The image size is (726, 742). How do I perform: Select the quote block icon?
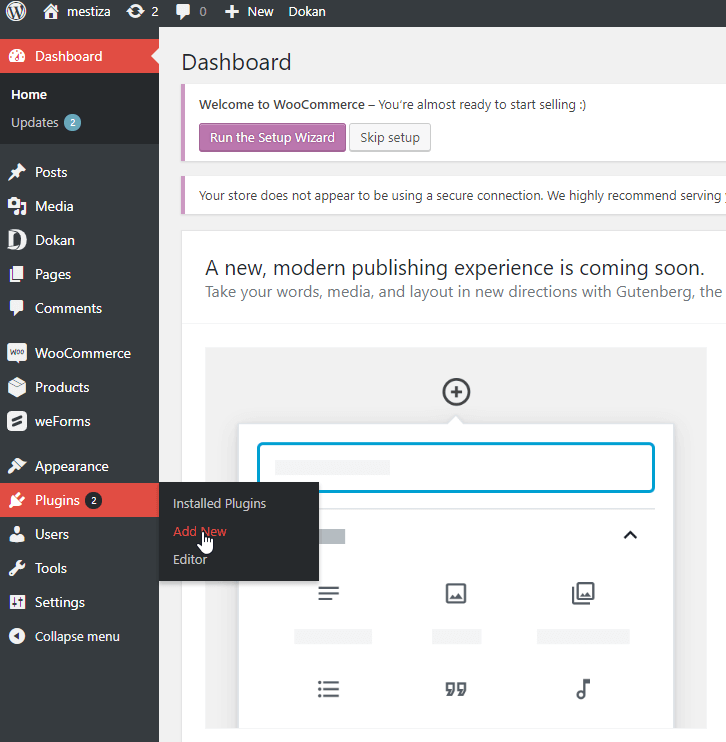(456, 689)
